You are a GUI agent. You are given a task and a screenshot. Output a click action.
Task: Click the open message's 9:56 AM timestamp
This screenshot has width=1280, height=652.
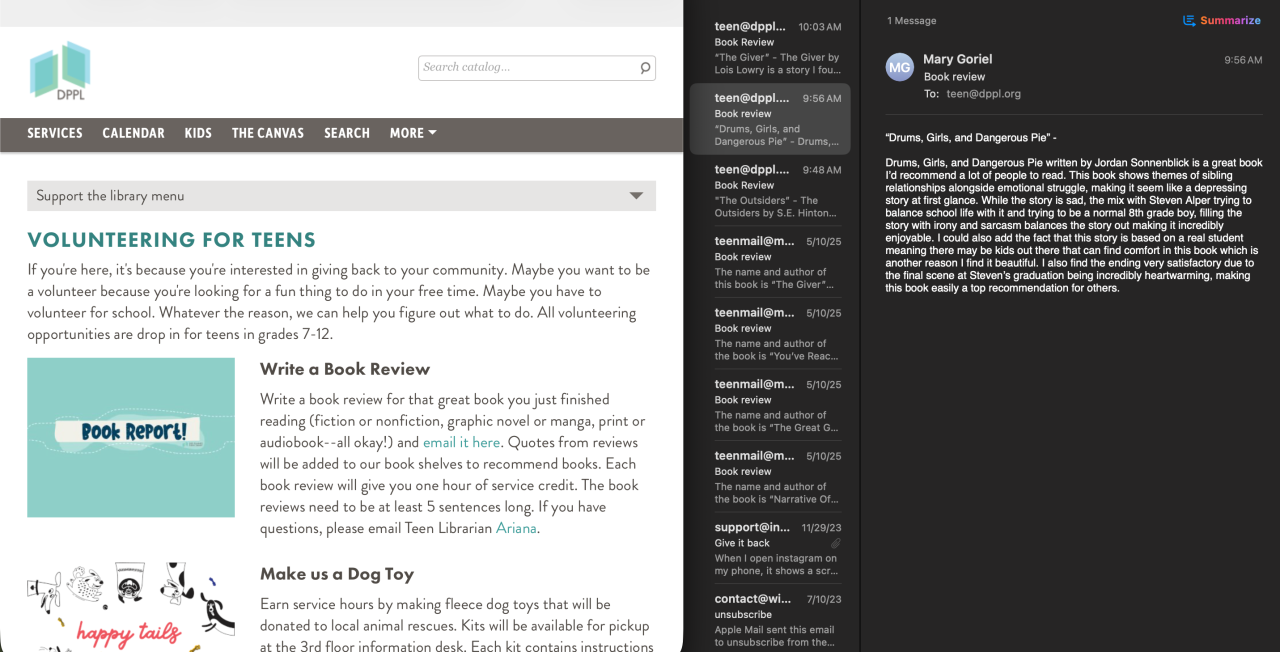(1243, 60)
